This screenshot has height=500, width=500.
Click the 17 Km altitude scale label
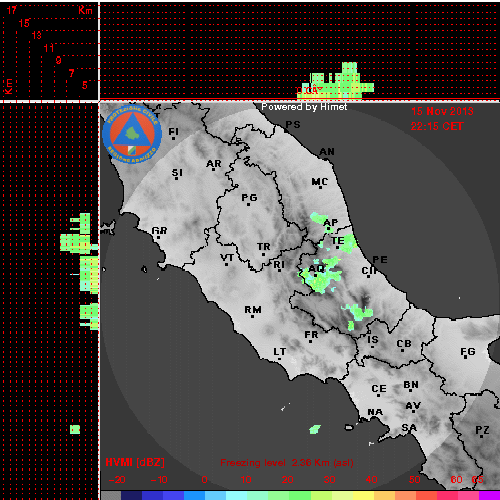[x=12, y=10]
